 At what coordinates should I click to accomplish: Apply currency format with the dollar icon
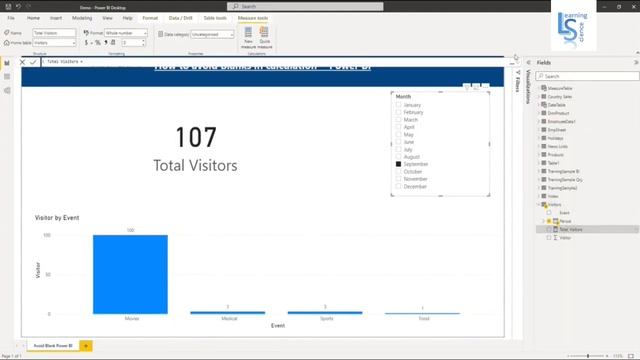(x=86, y=42)
